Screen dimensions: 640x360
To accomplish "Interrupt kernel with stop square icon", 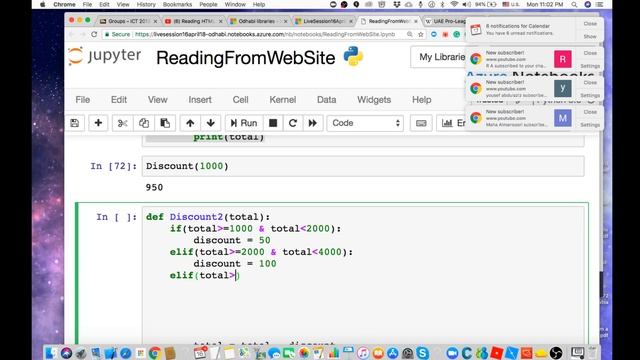I will tap(273, 123).
